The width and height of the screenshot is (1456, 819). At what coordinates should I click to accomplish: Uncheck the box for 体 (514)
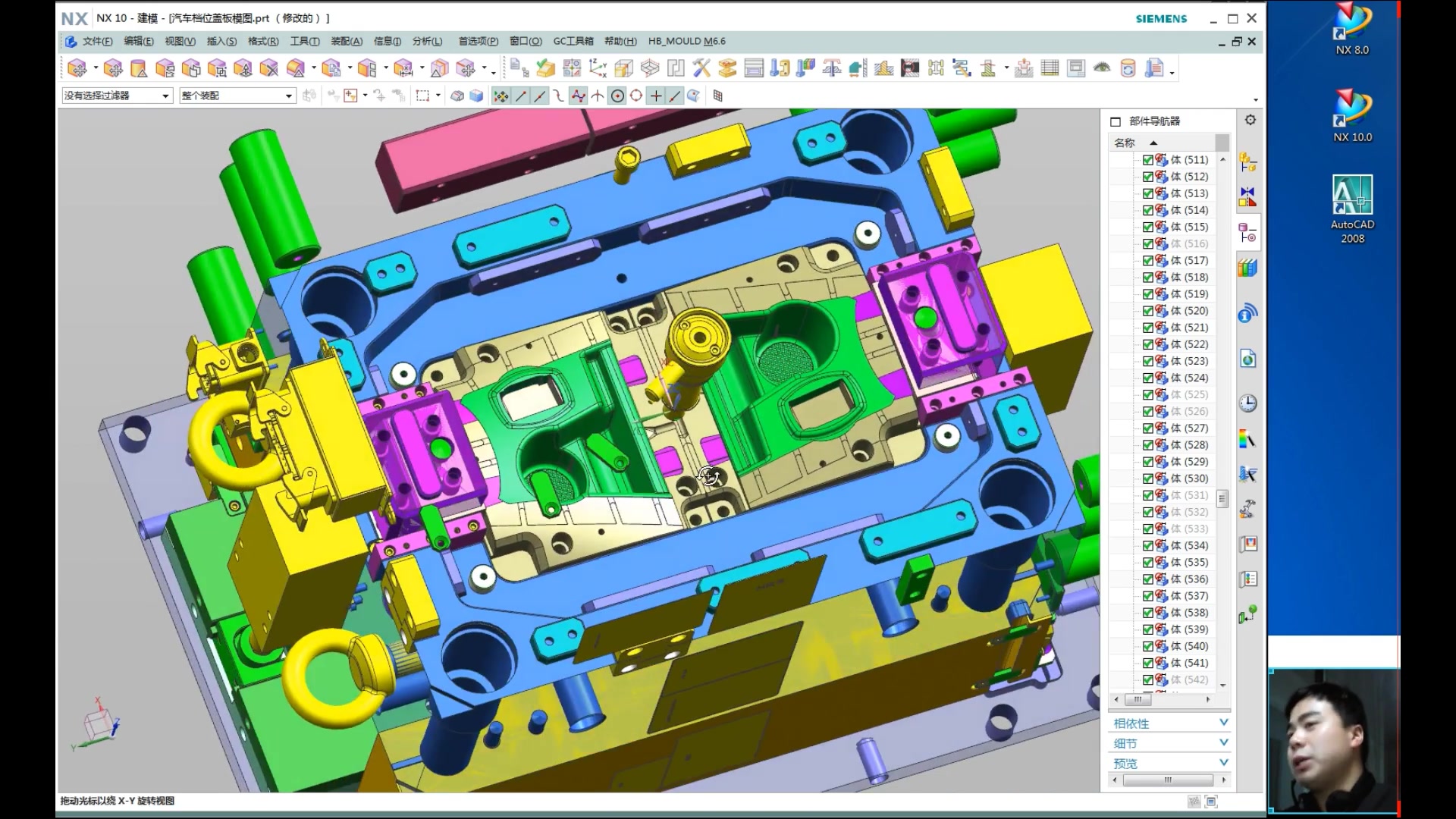pyautogui.click(x=1148, y=210)
